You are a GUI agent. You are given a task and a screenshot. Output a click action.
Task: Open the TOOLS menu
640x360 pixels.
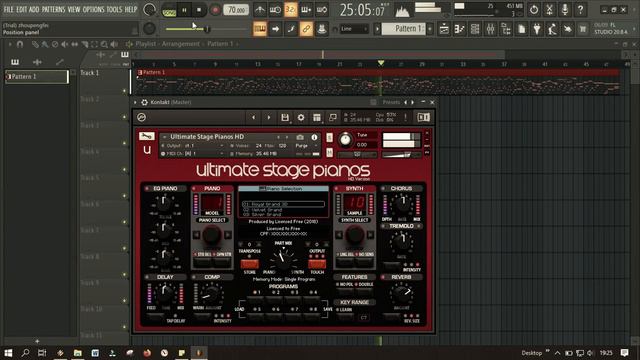(114, 9)
